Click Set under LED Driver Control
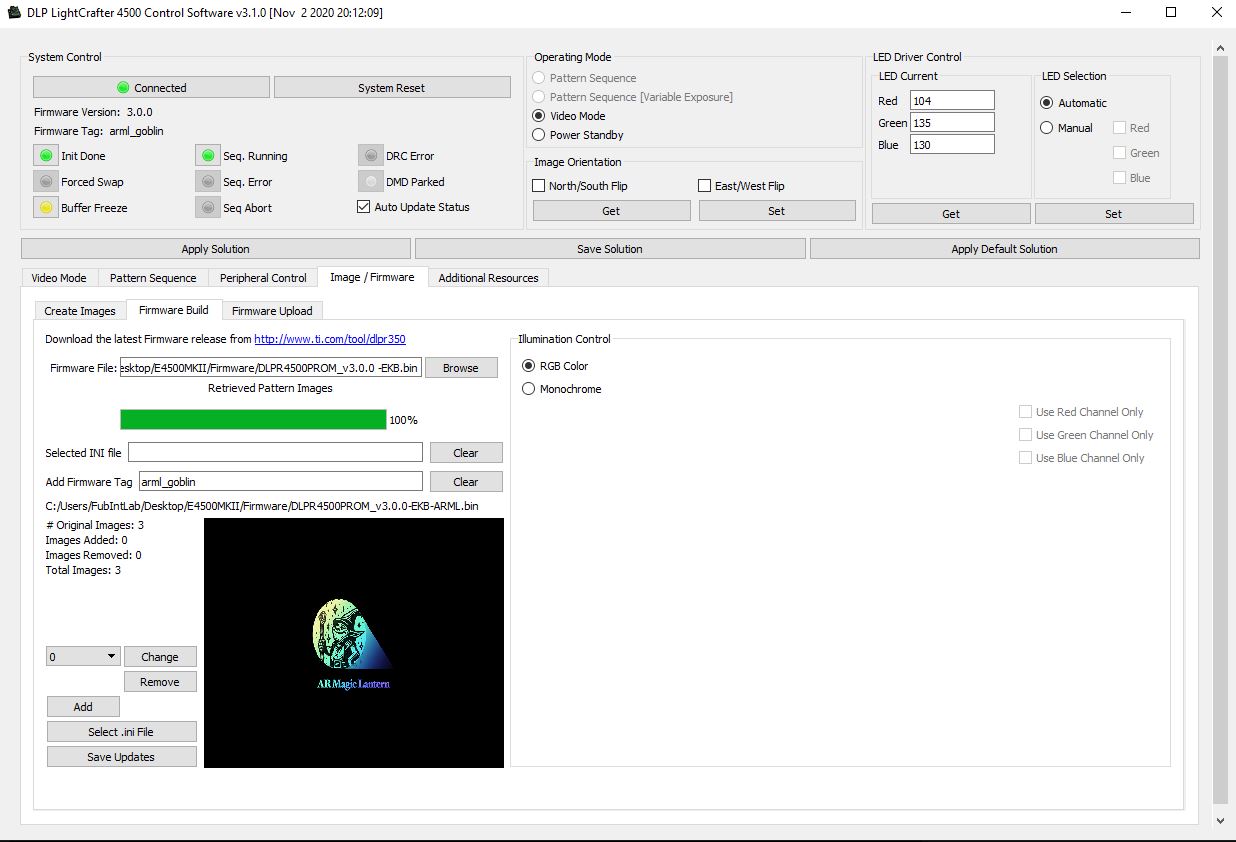 click(x=1114, y=214)
